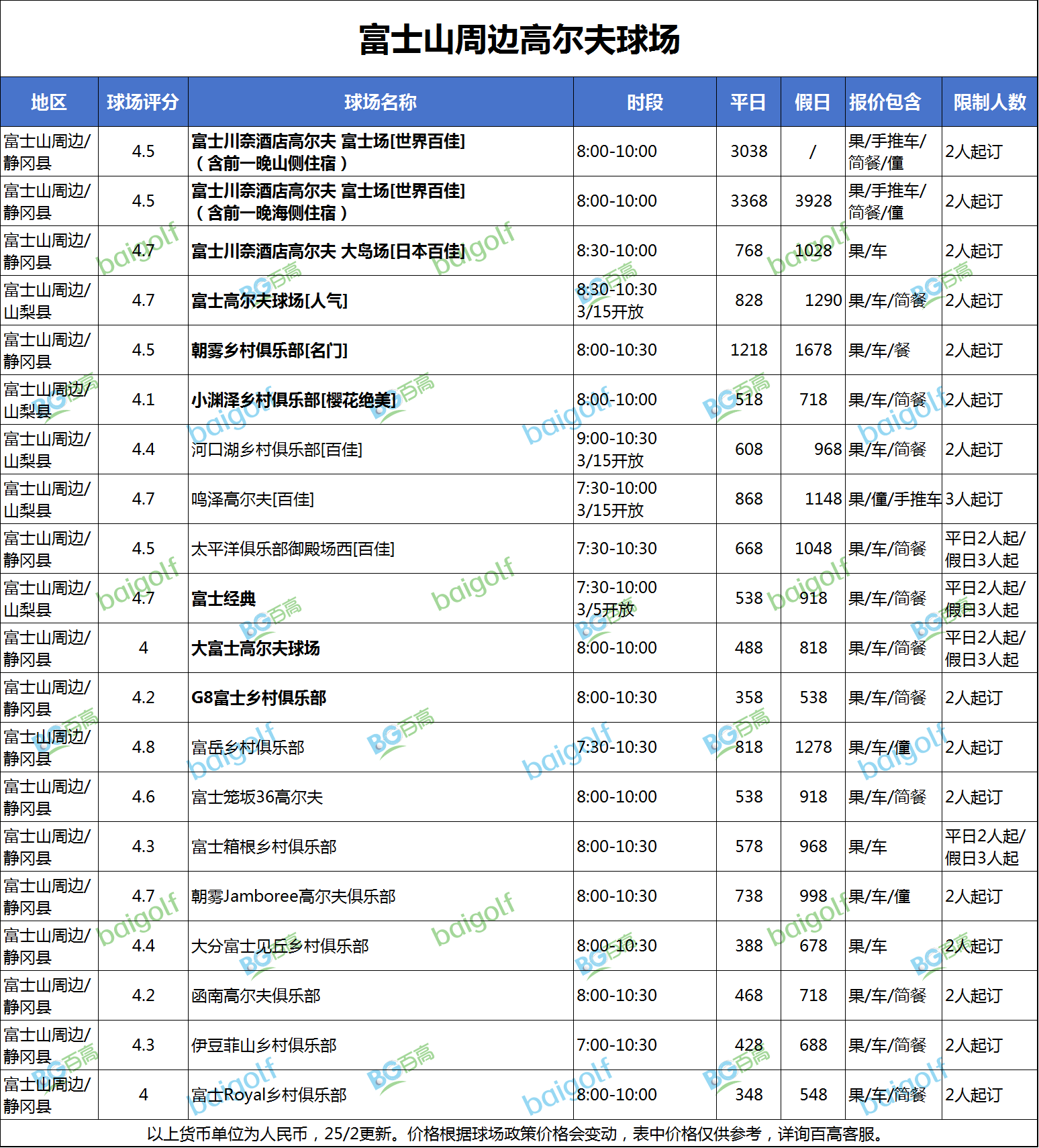Select the weekday price 3038 cell
The width and height of the screenshot is (1039, 1148).
748,152
